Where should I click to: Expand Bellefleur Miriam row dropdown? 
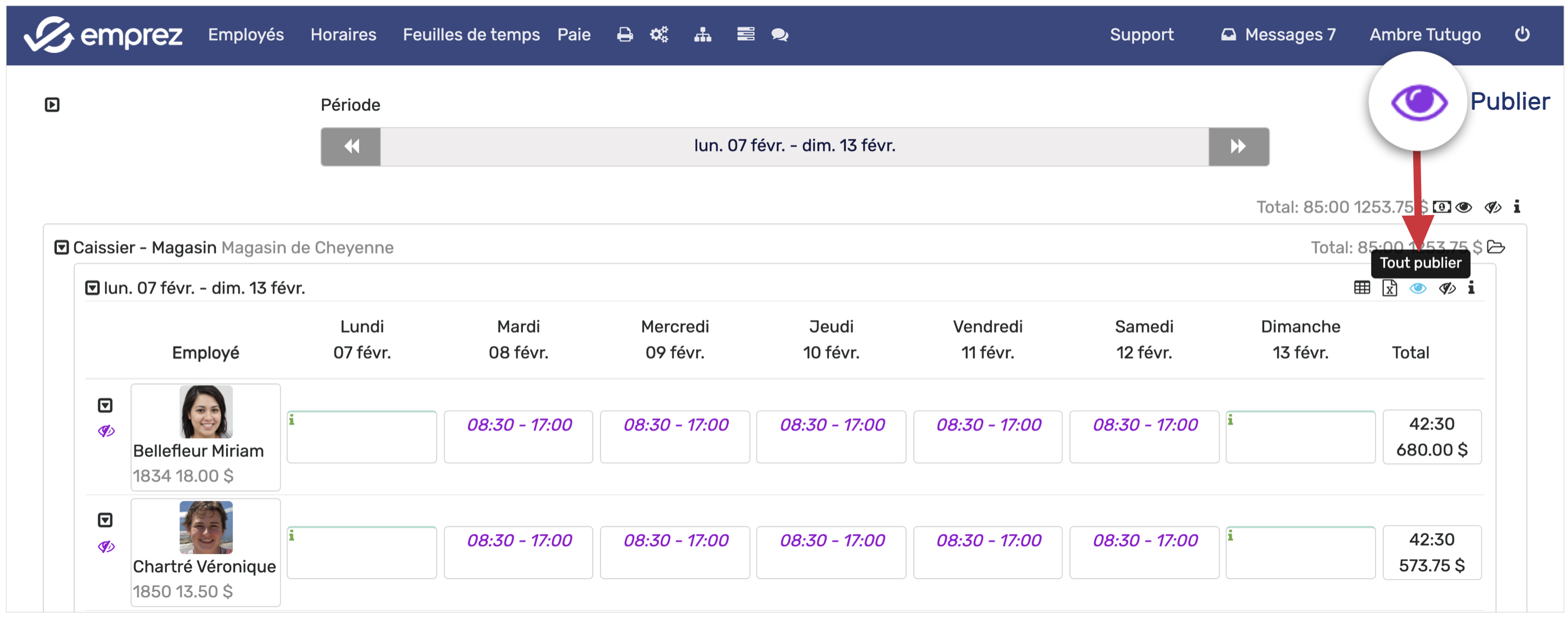(105, 405)
